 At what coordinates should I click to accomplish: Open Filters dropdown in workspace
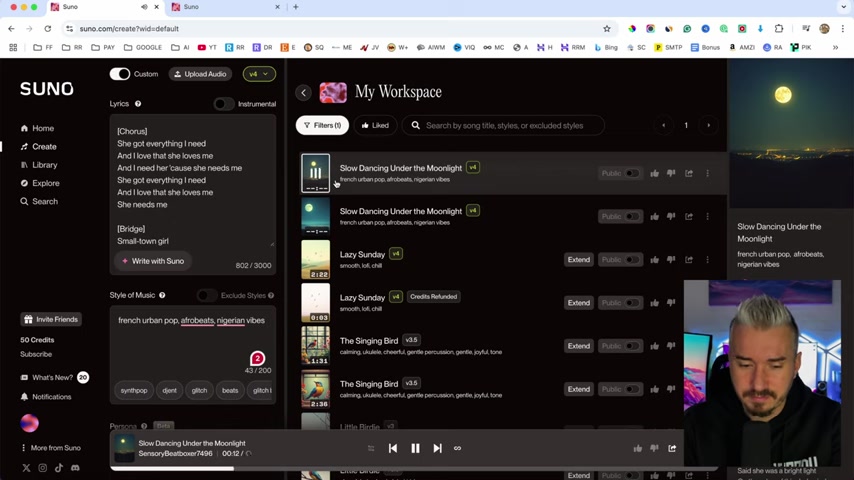(x=322, y=125)
